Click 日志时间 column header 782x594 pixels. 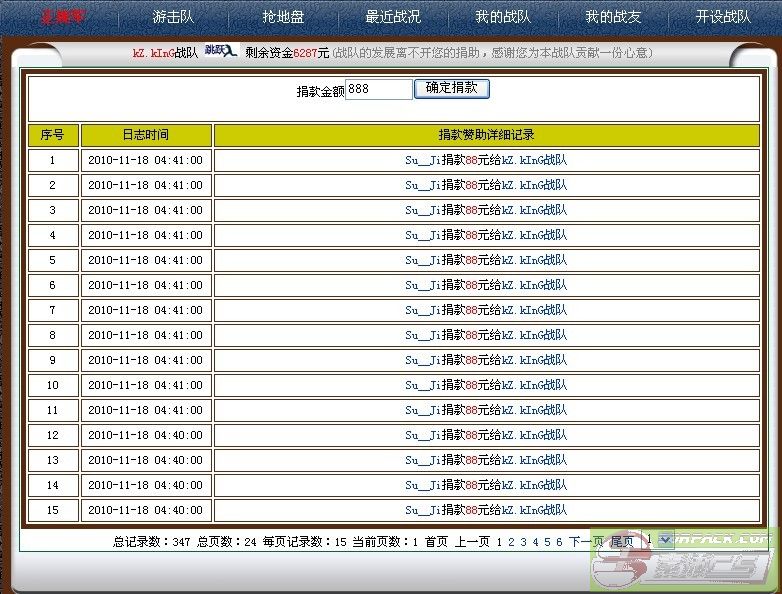pos(146,135)
